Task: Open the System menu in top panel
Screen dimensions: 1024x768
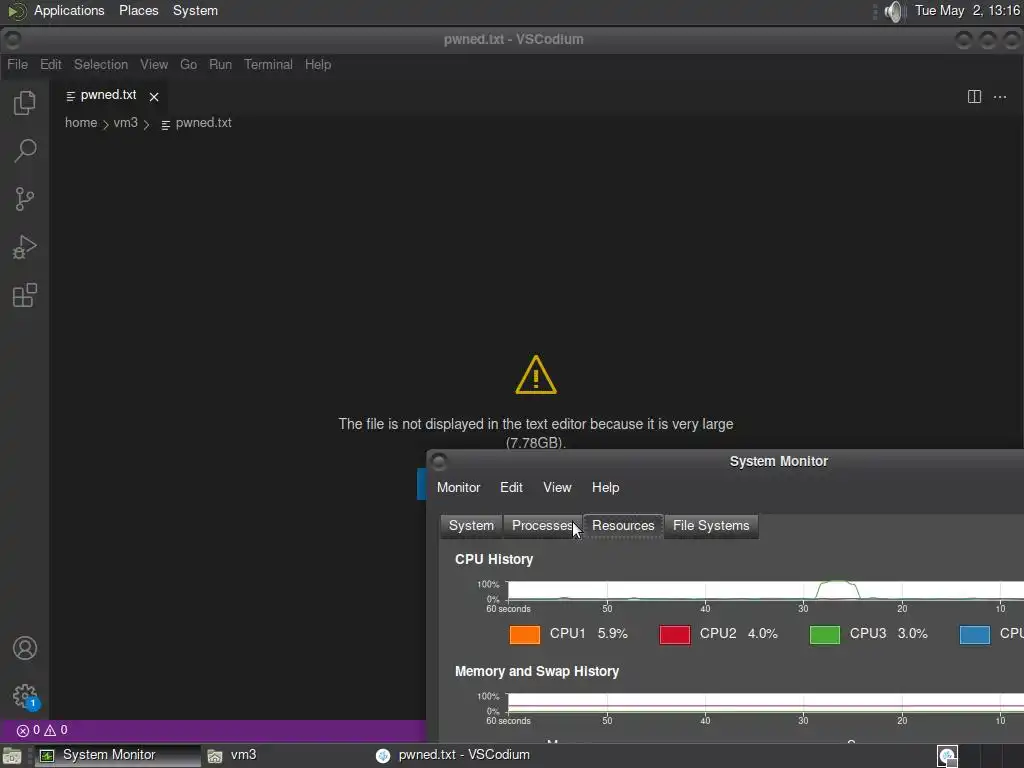Action: 195,10
